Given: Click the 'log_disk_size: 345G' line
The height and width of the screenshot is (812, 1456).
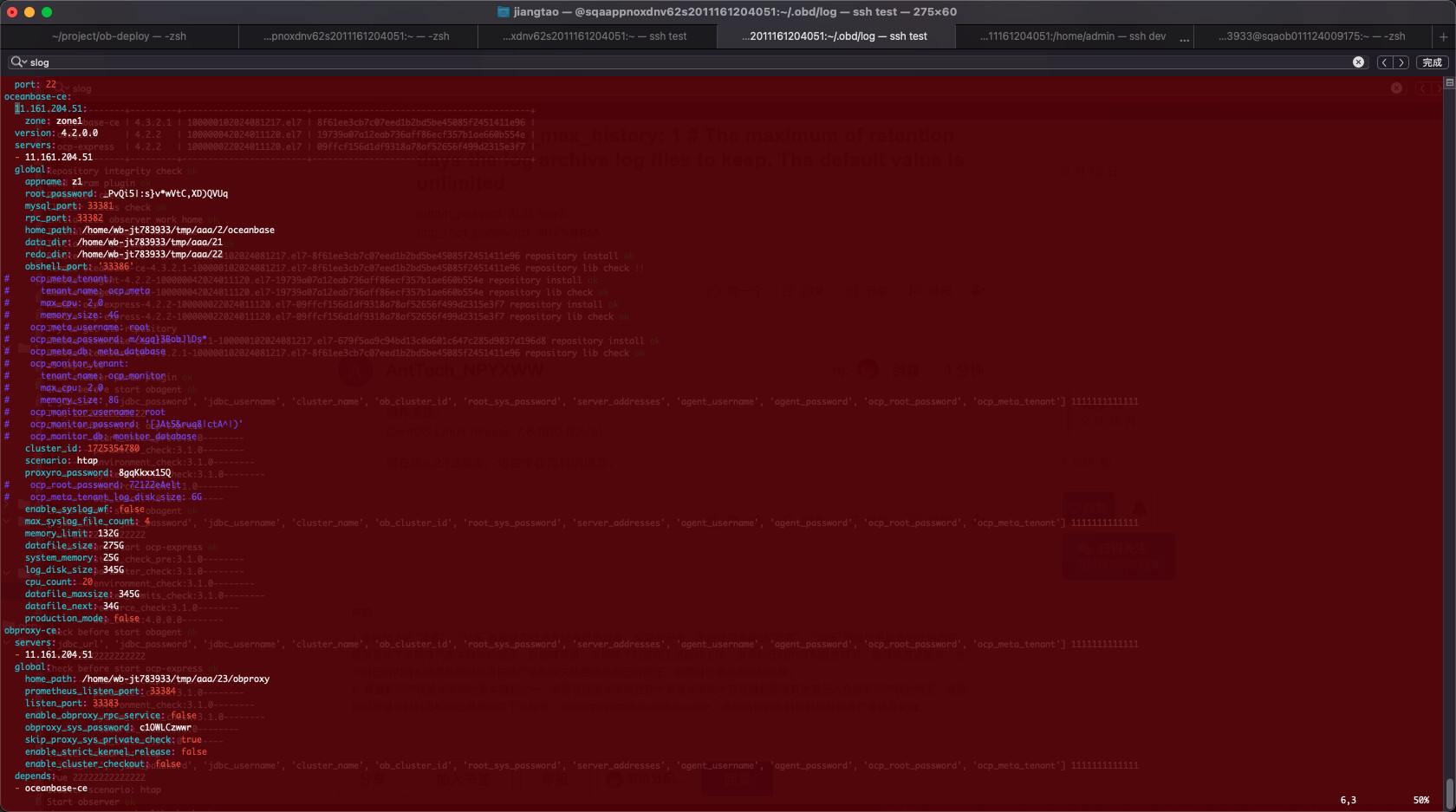Looking at the screenshot, I should (75, 570).
